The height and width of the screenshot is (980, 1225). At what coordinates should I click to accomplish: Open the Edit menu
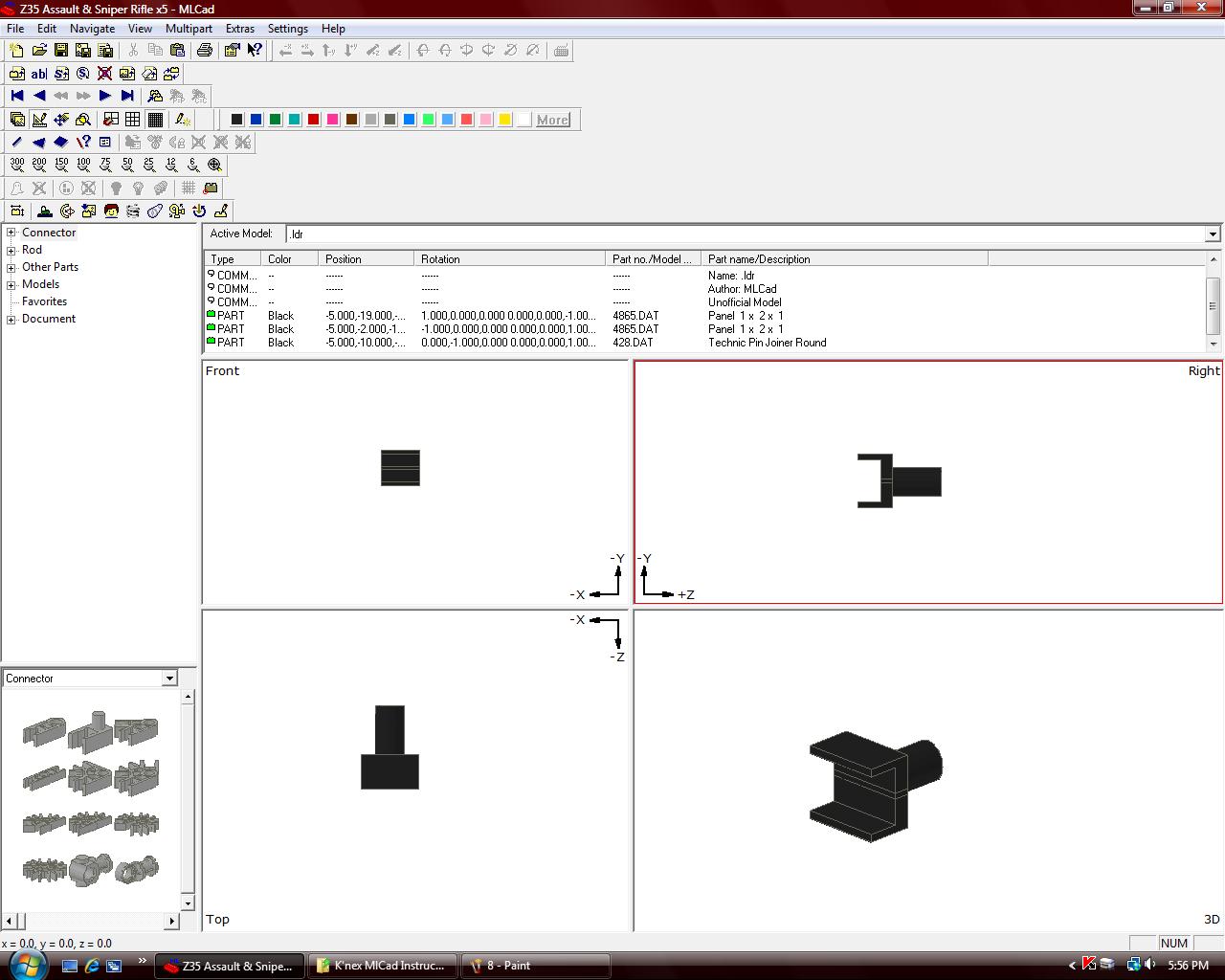point(47,29)
